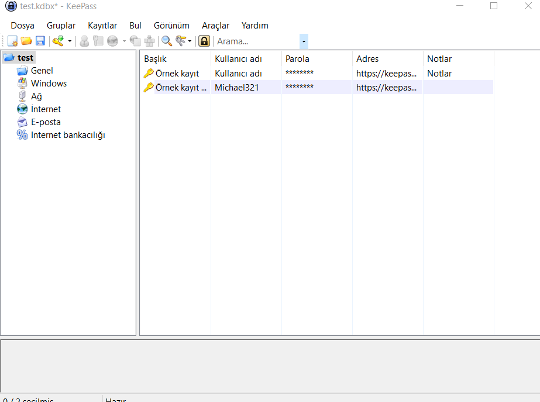
Task: Click the New database toolbar icon
Action: coord(12,41)
